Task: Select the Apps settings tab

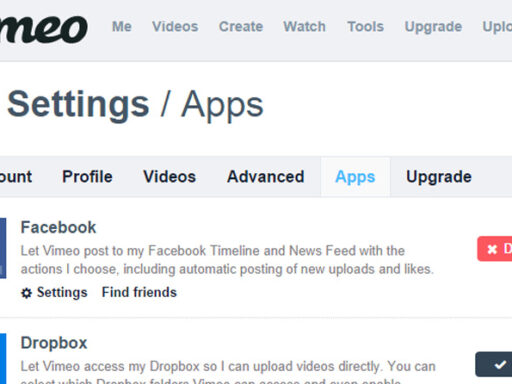Action: tap(355, 177)
